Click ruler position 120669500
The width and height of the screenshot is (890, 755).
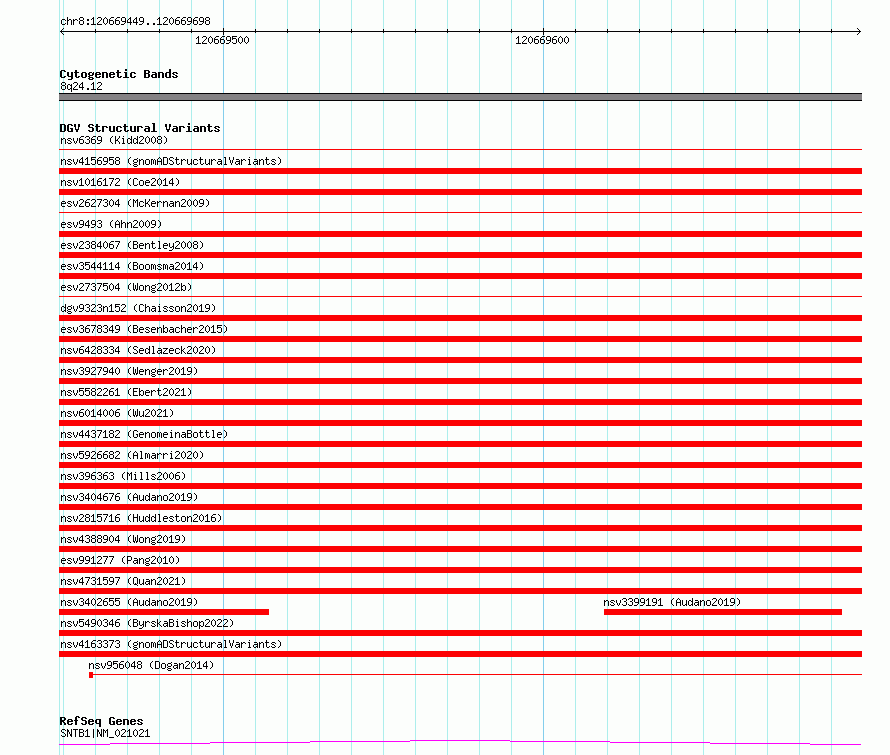coord(222,40)
